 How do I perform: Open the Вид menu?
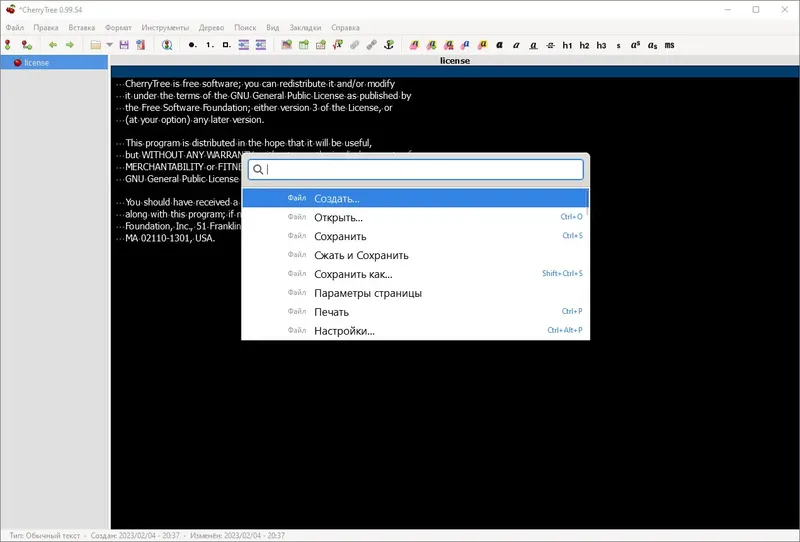click(x=272, y=28)
